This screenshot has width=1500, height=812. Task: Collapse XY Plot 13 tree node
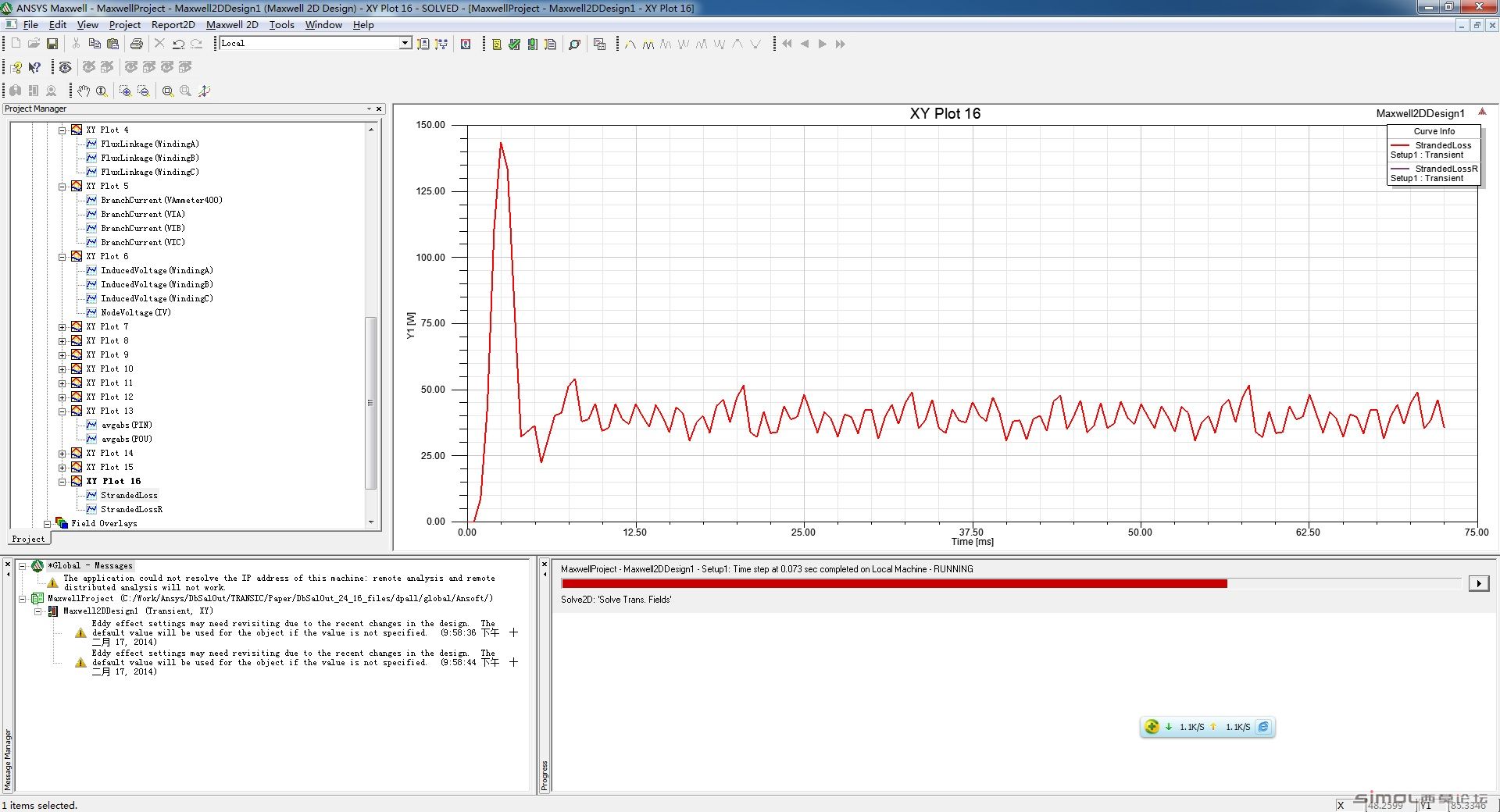pos(62,411)
